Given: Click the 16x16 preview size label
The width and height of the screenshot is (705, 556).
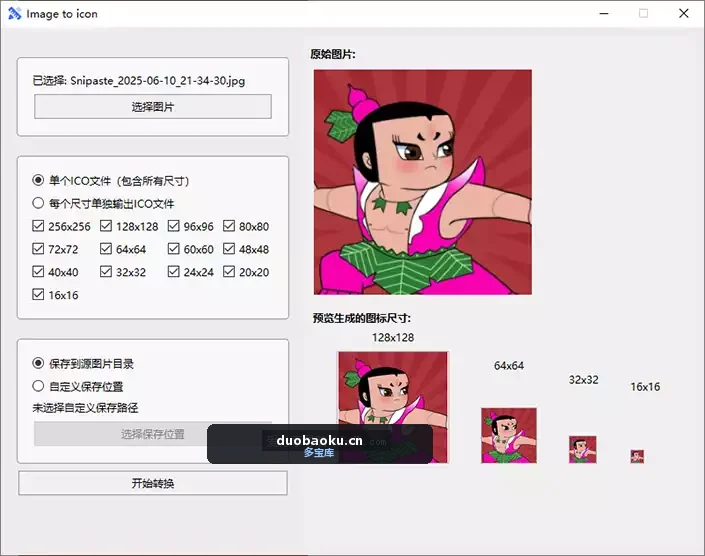Looking at the screenshot, I should [x=645, y=387].
